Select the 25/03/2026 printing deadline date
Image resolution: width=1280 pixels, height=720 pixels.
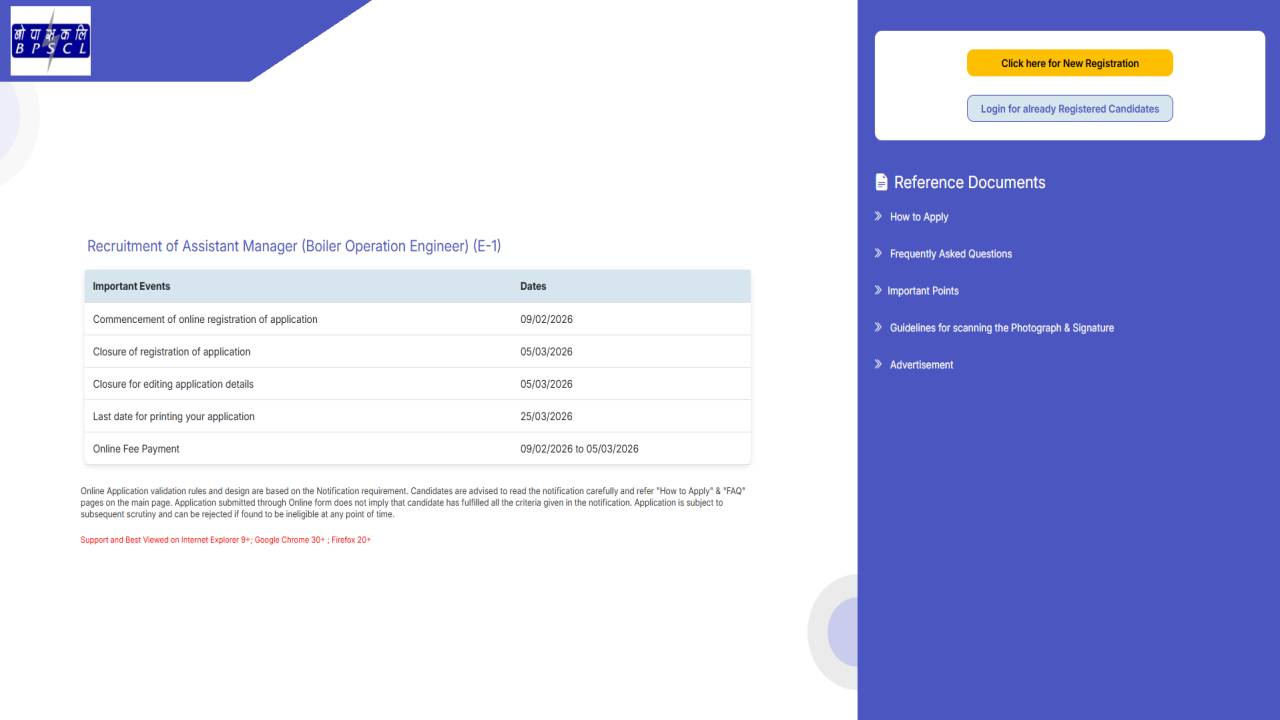(544, 416)
